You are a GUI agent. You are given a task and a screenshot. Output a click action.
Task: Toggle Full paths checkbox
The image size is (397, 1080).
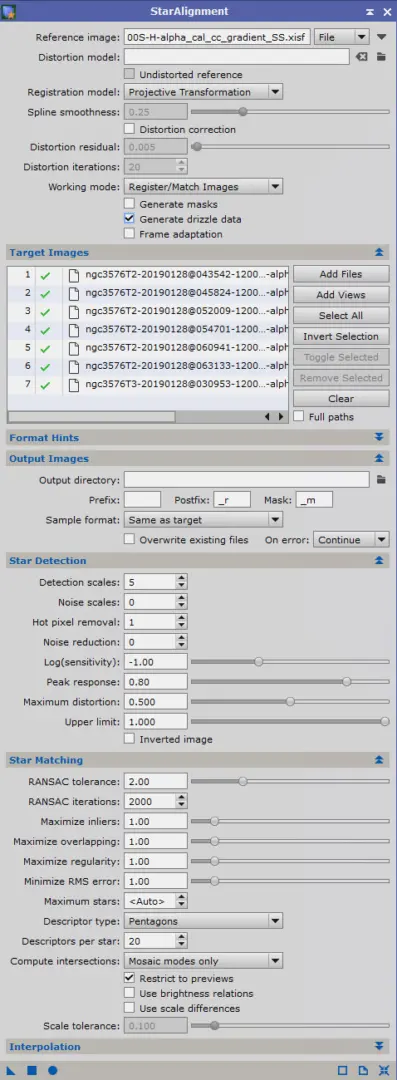pyautogui.click(x=298, y=417)
